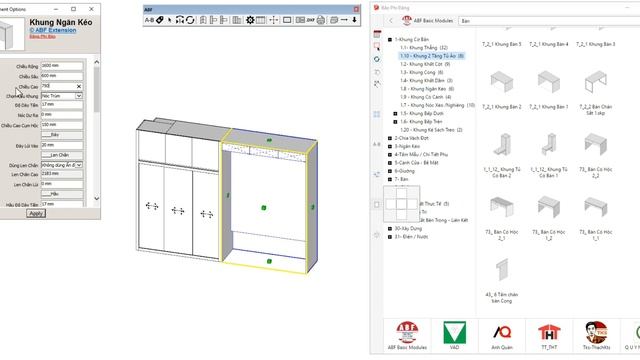This screenshot has width=640, height=360.
Task: Select 1.1- Khung Thẳng (32) category
Action: pyautogui.click(x=424, y=48)
